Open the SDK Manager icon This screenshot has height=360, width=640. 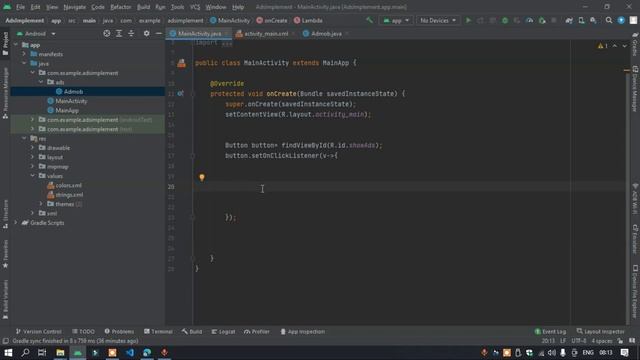593,20
